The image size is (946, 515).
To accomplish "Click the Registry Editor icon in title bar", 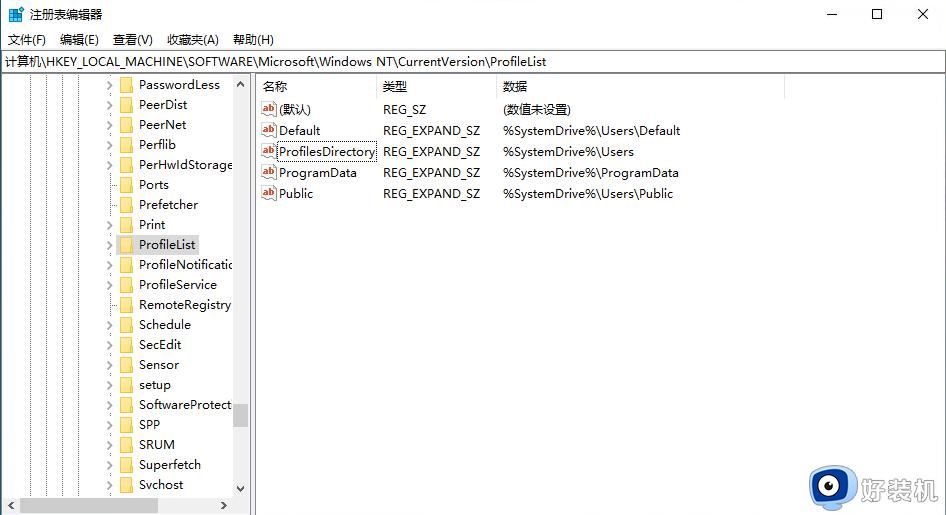I will 15,14.
